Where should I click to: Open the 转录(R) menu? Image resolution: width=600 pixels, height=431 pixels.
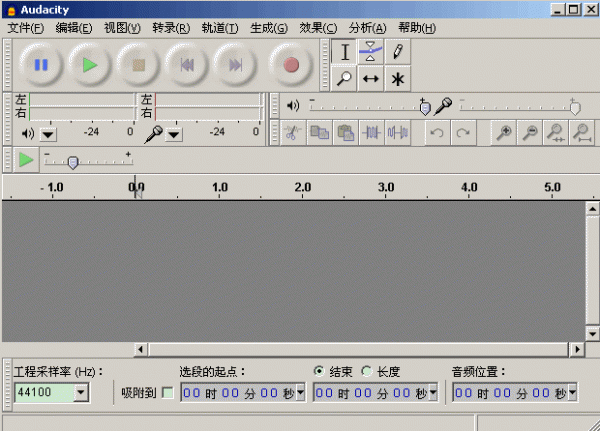(x=171, y=28)
